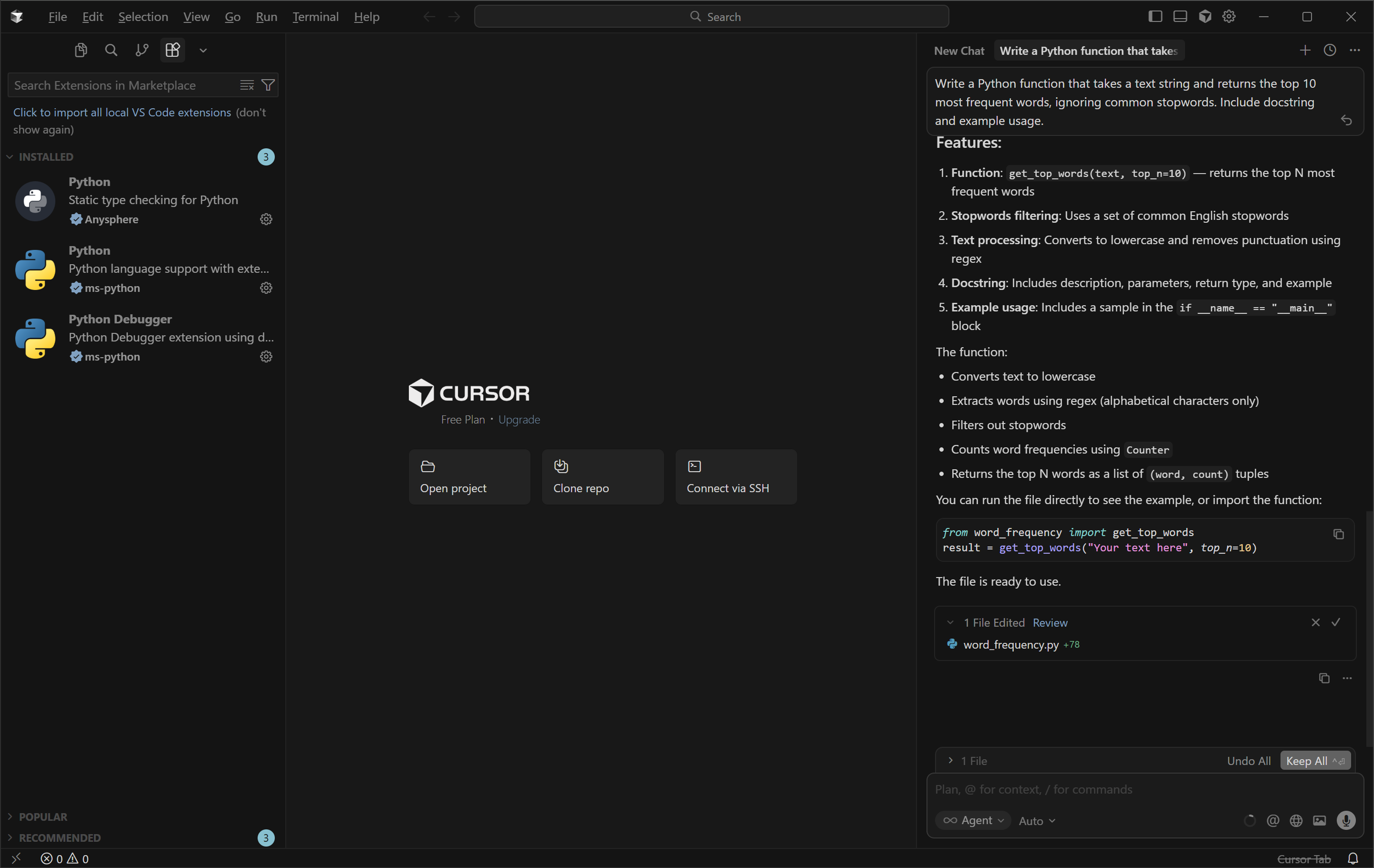Image resolution: width=1374 pixels, height=868 pixels.
Task: Reject edited file with X icon
Action: (1316, 622)
